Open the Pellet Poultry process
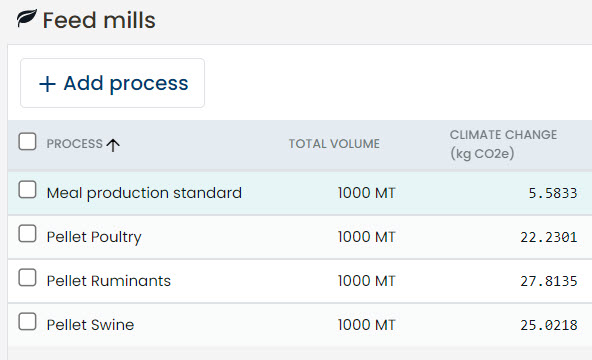The width and height of the screenshot is (592, 360). tap(94, 237)
